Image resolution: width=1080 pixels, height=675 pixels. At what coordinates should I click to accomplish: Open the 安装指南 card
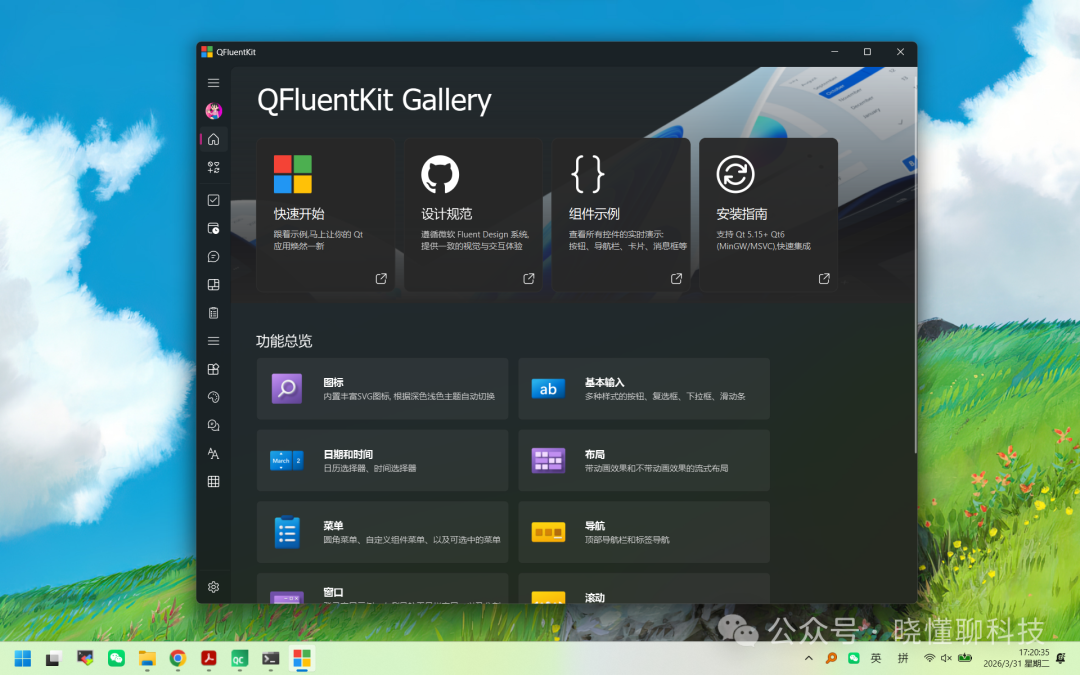(769, 214)
